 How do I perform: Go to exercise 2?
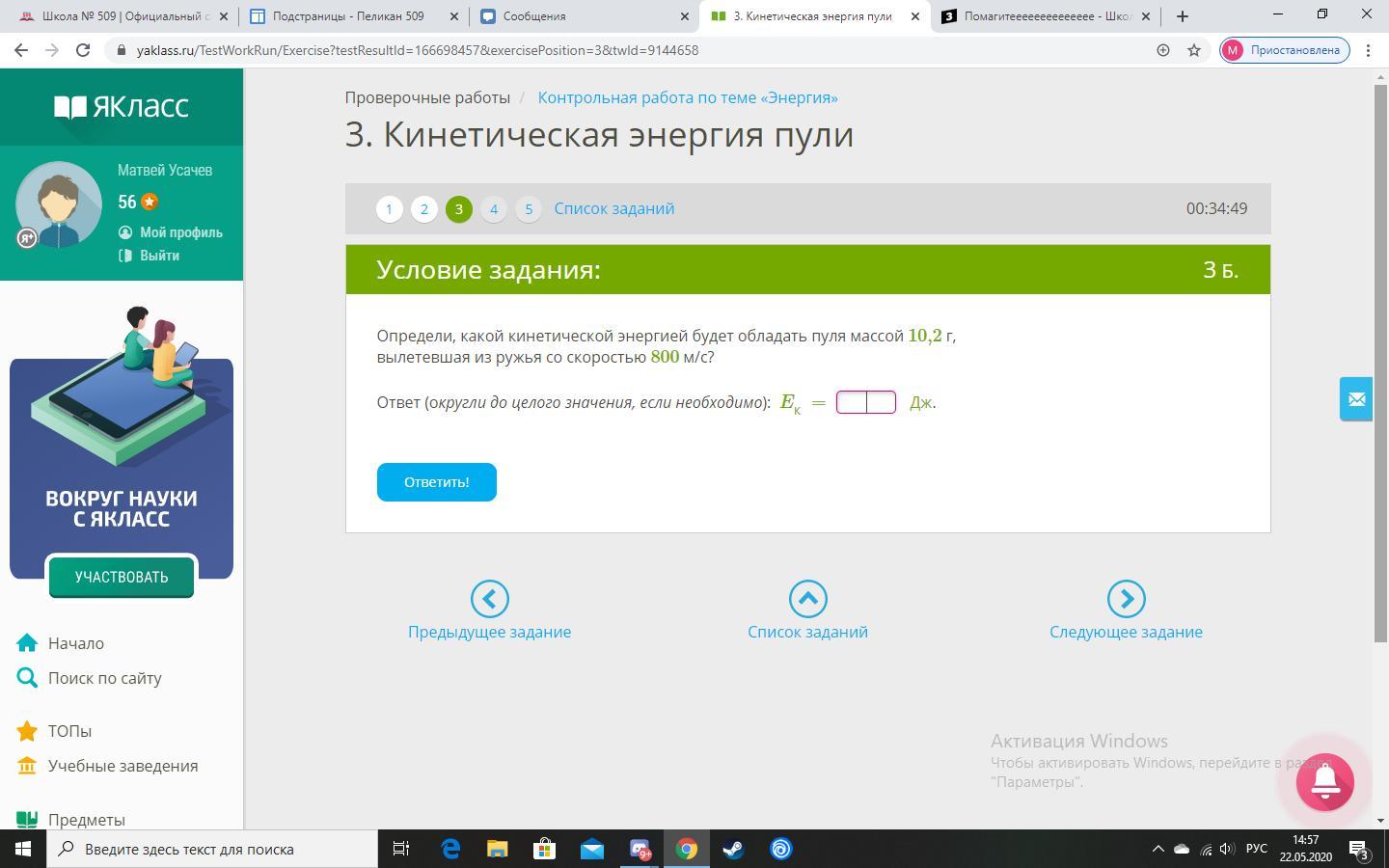click(424, 209)
